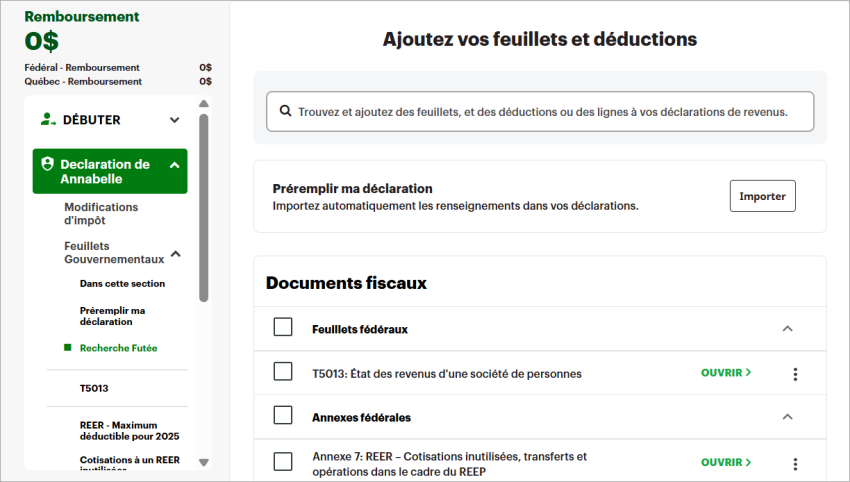Open the Annexe 7 three-dot menu
The height and width of the screenshot is (482, 850).
tap(795, 464)
